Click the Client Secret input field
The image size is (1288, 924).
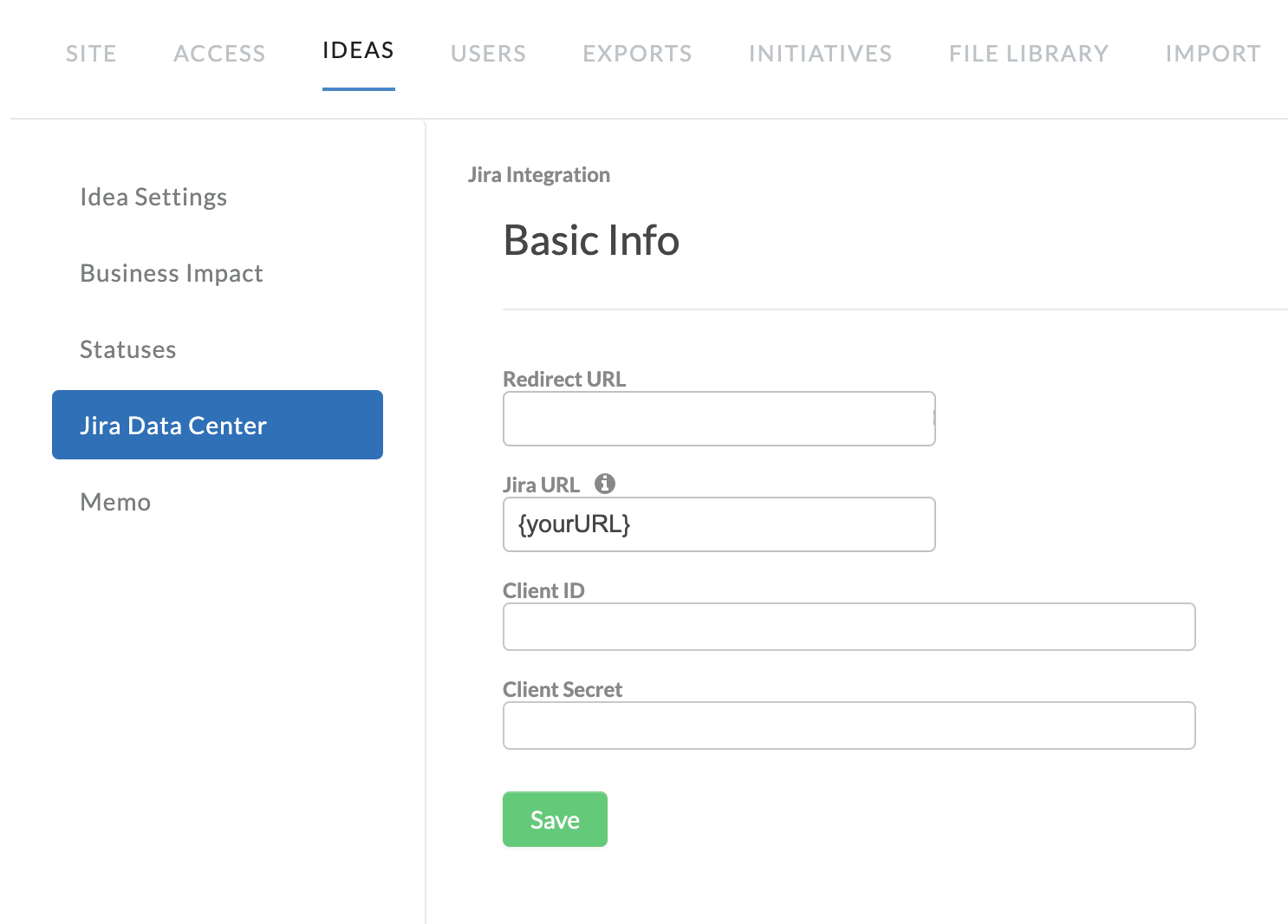coord(849,726)
